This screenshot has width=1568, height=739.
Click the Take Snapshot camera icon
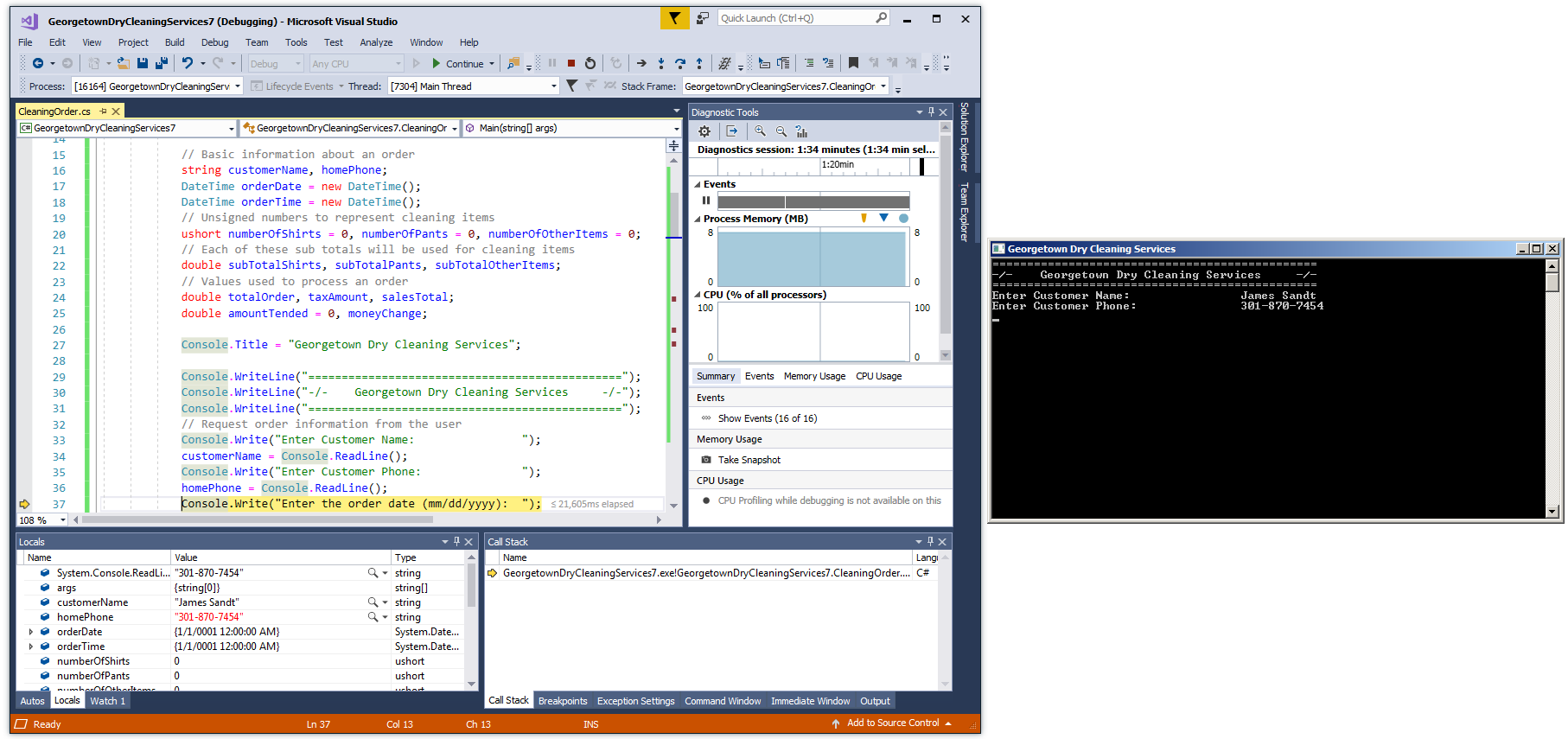[x=706, y=460]
